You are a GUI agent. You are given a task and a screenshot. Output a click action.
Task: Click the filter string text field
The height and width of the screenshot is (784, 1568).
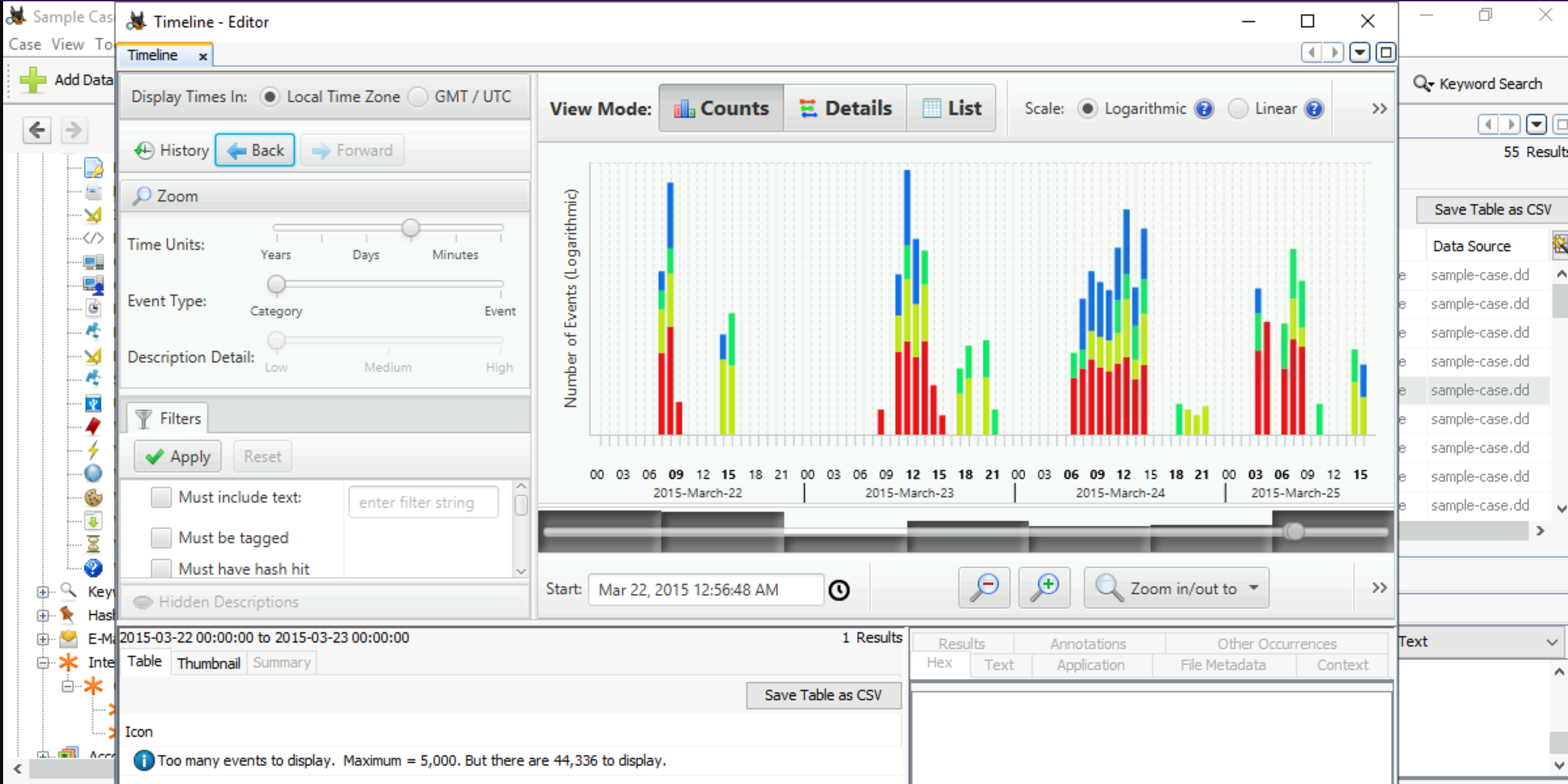pos(423,502)
